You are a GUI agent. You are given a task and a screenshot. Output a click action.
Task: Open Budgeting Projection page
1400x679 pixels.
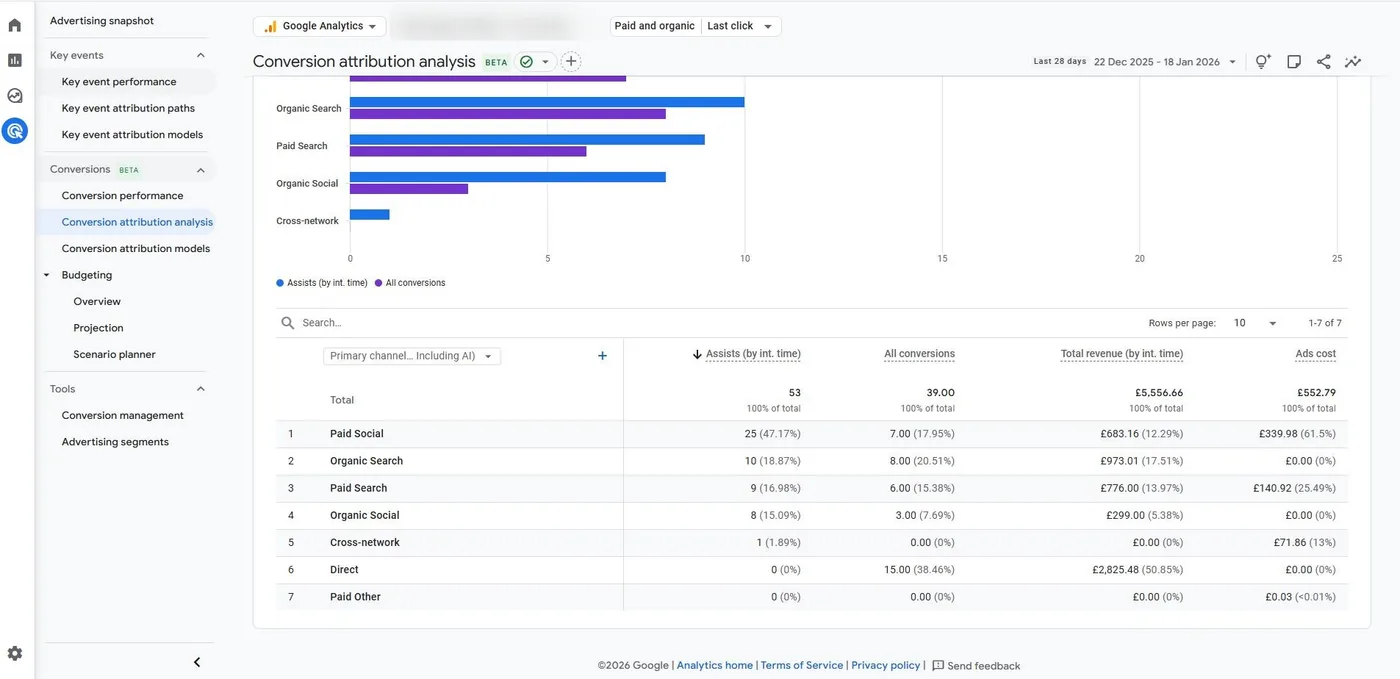pyautogui.click(x=98, y=328)
